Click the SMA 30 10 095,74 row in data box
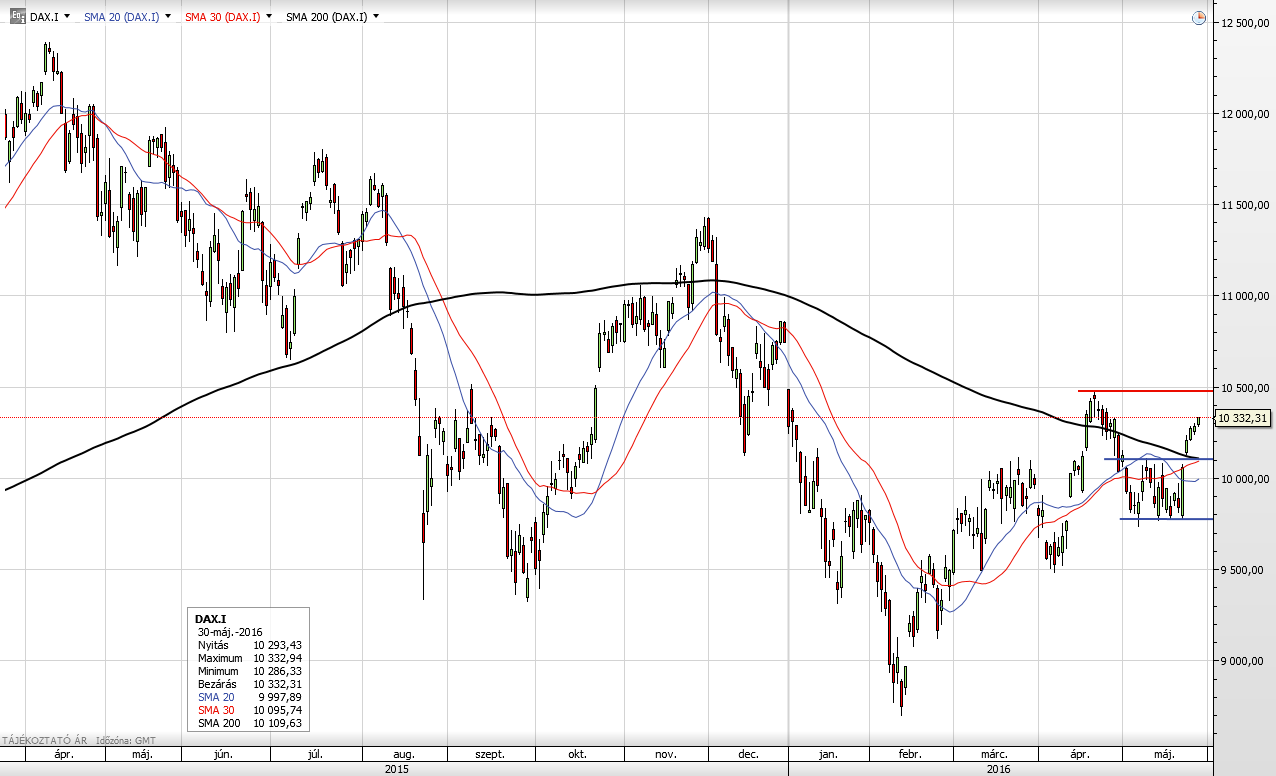1276x776 pixels. [x=250, y=709]
